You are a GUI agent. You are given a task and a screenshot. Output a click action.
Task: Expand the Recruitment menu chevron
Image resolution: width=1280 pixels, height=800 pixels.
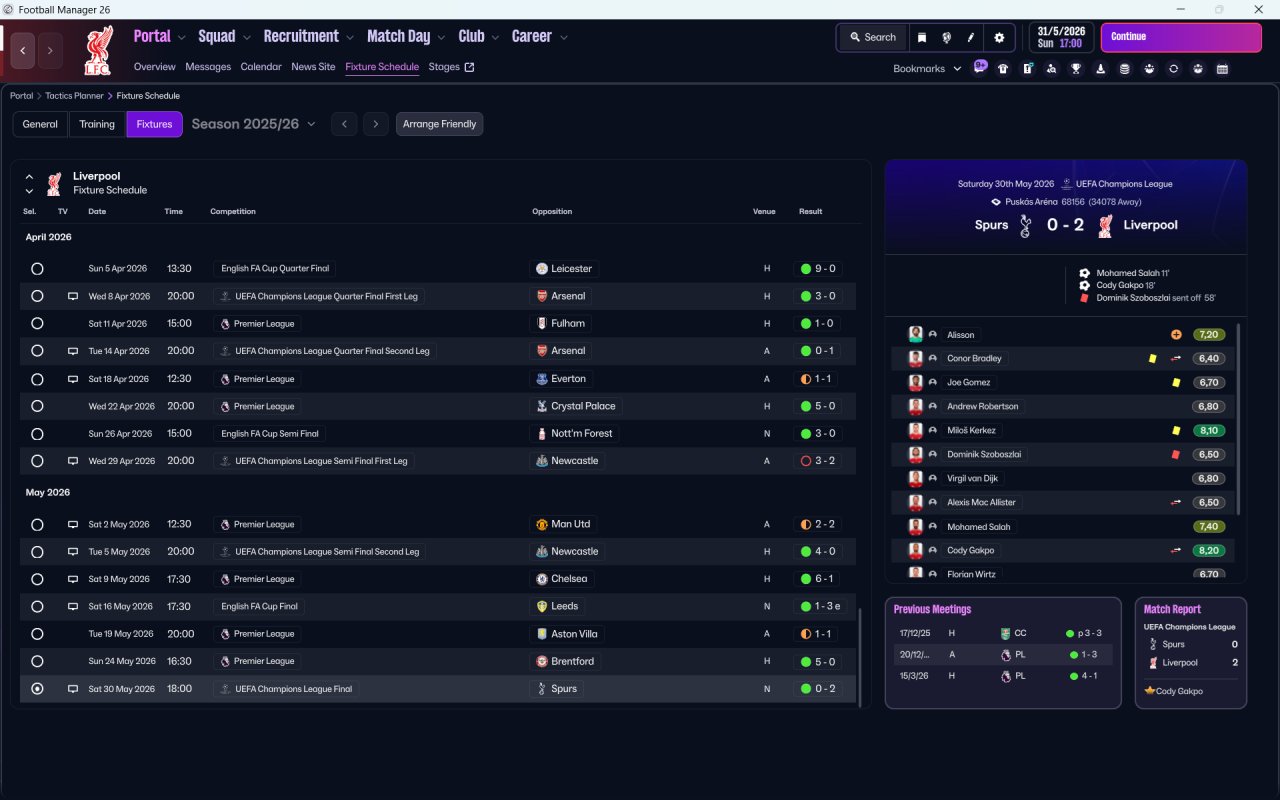(x=350, y=38)
